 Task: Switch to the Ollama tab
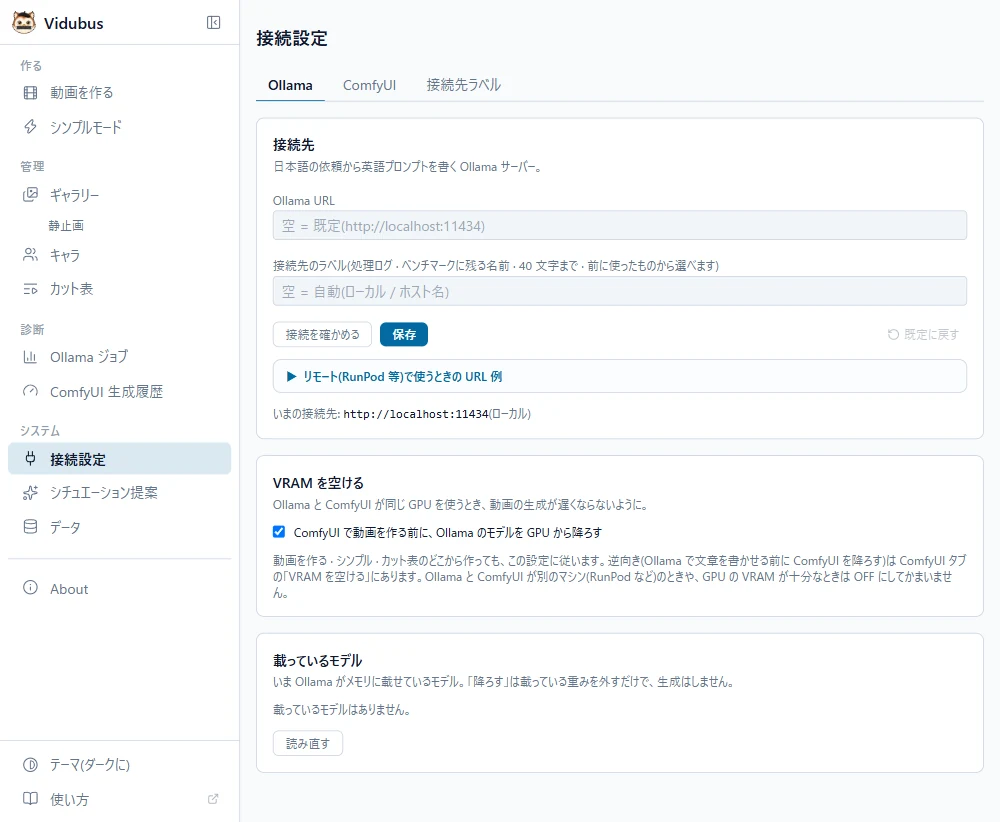pos(290,85)
